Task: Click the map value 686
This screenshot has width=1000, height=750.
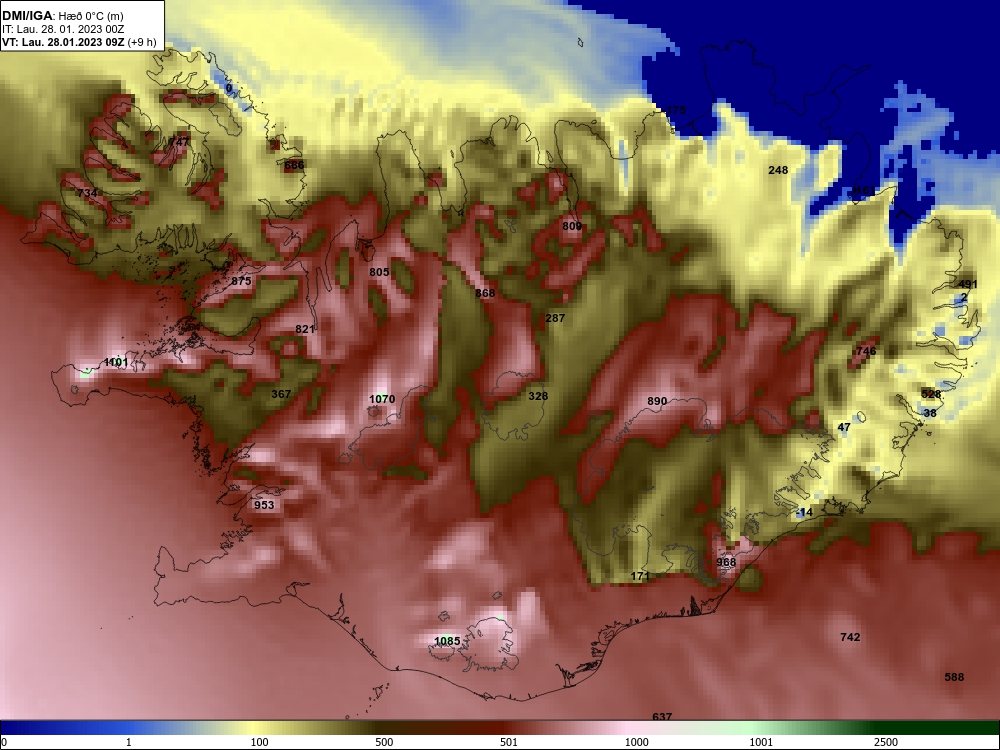Action: pyautogui.click(x=294, y=165)
